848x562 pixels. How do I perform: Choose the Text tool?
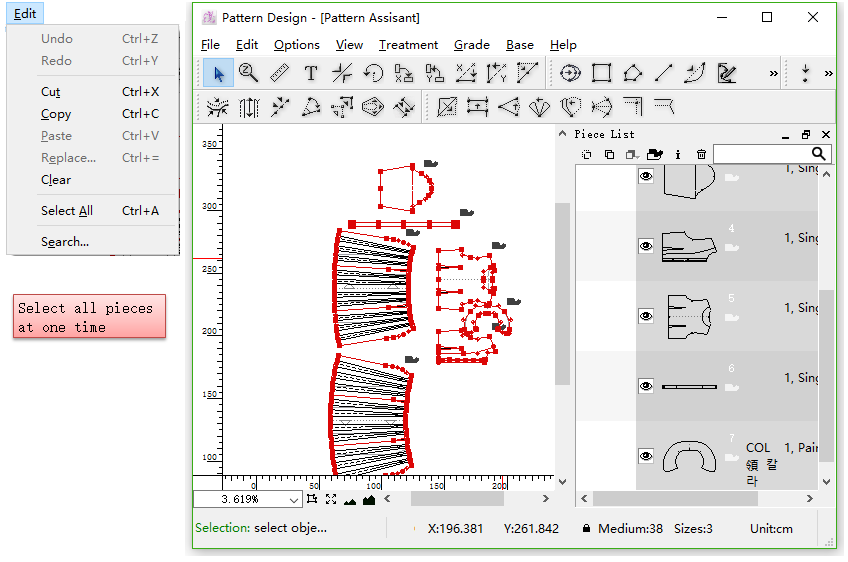[x=310, y=73]
